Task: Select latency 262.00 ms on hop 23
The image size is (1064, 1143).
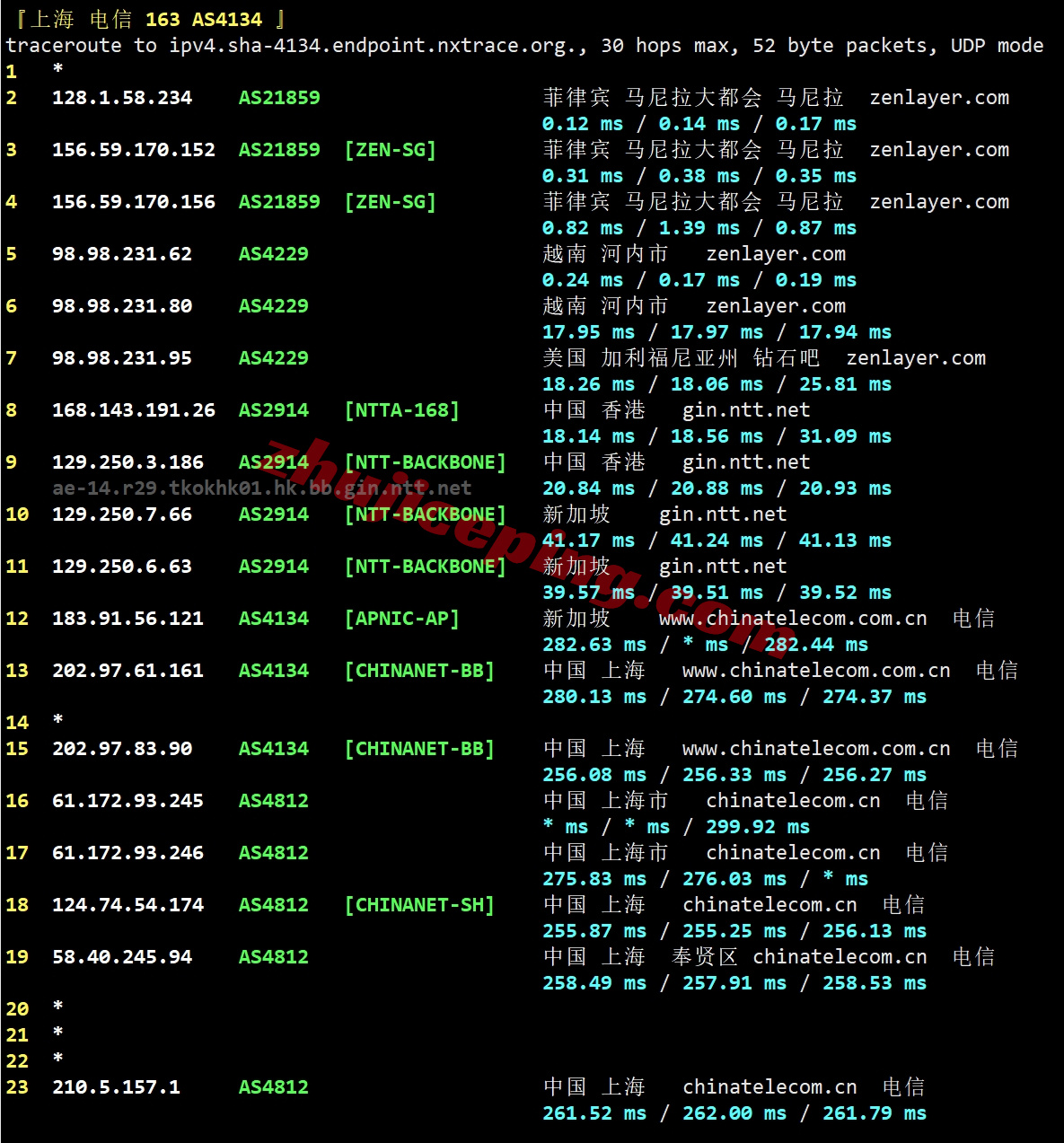Action: (734, 1113)
